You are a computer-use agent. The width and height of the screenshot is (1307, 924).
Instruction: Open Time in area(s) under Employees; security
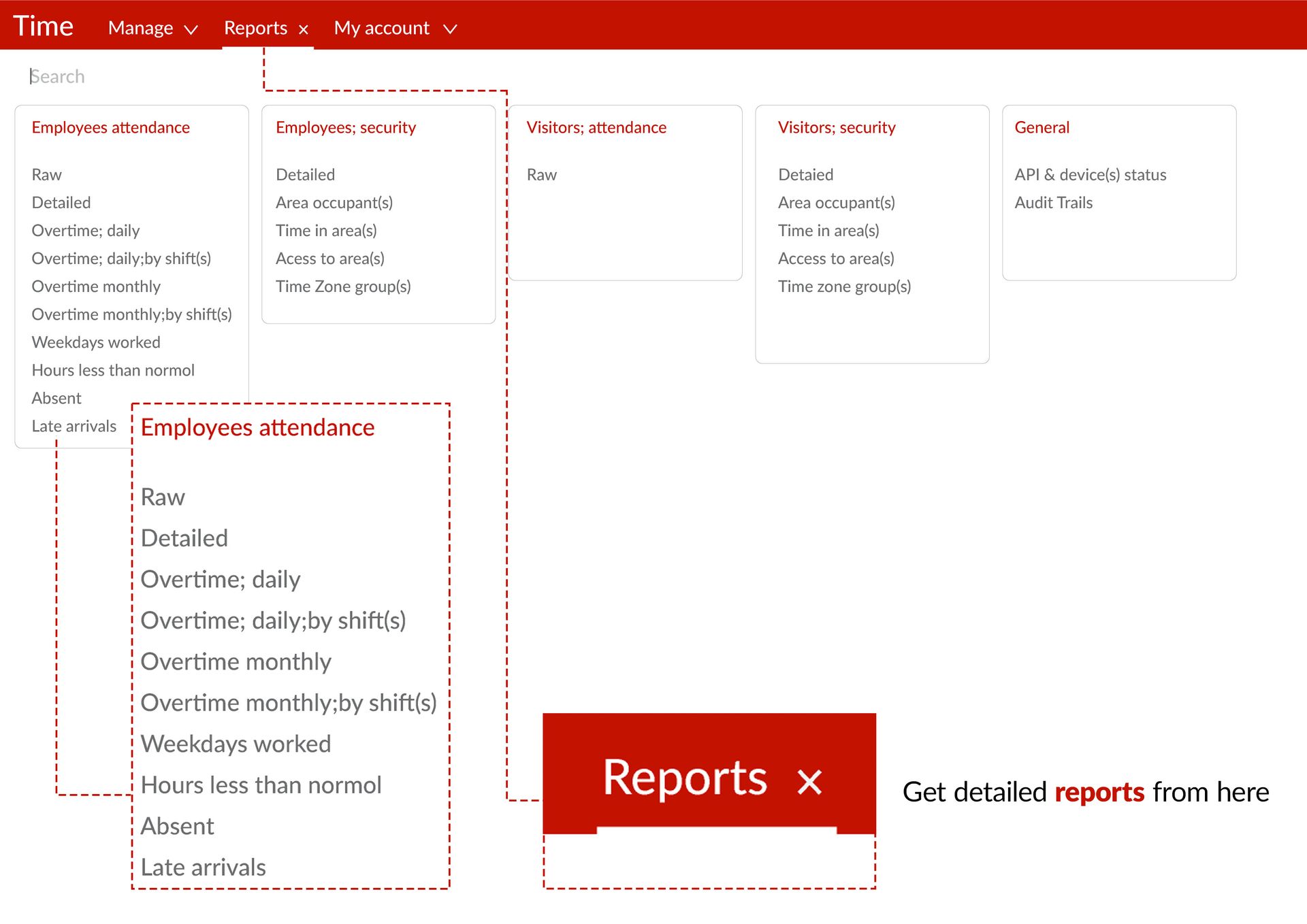click(x=326, y=231)
